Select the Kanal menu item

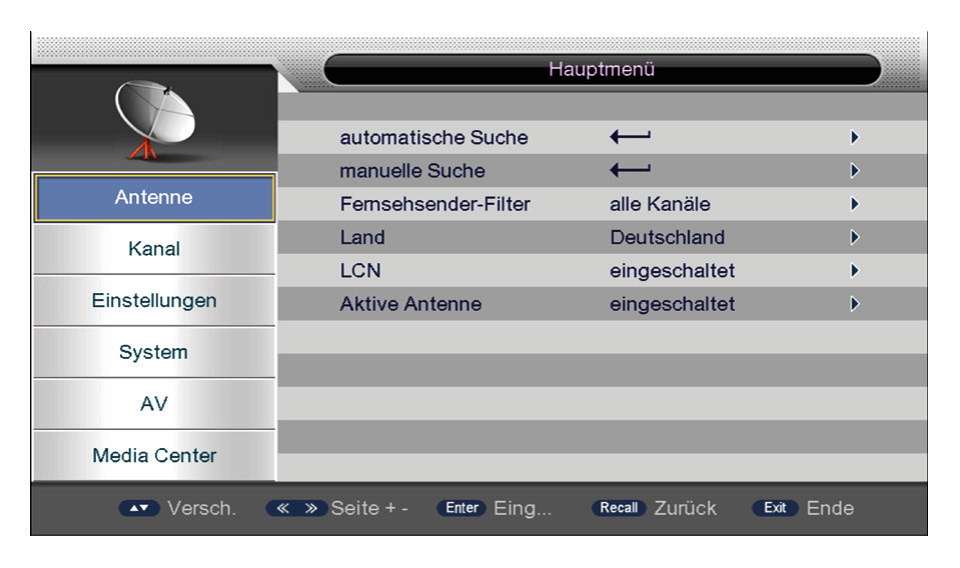154,249
